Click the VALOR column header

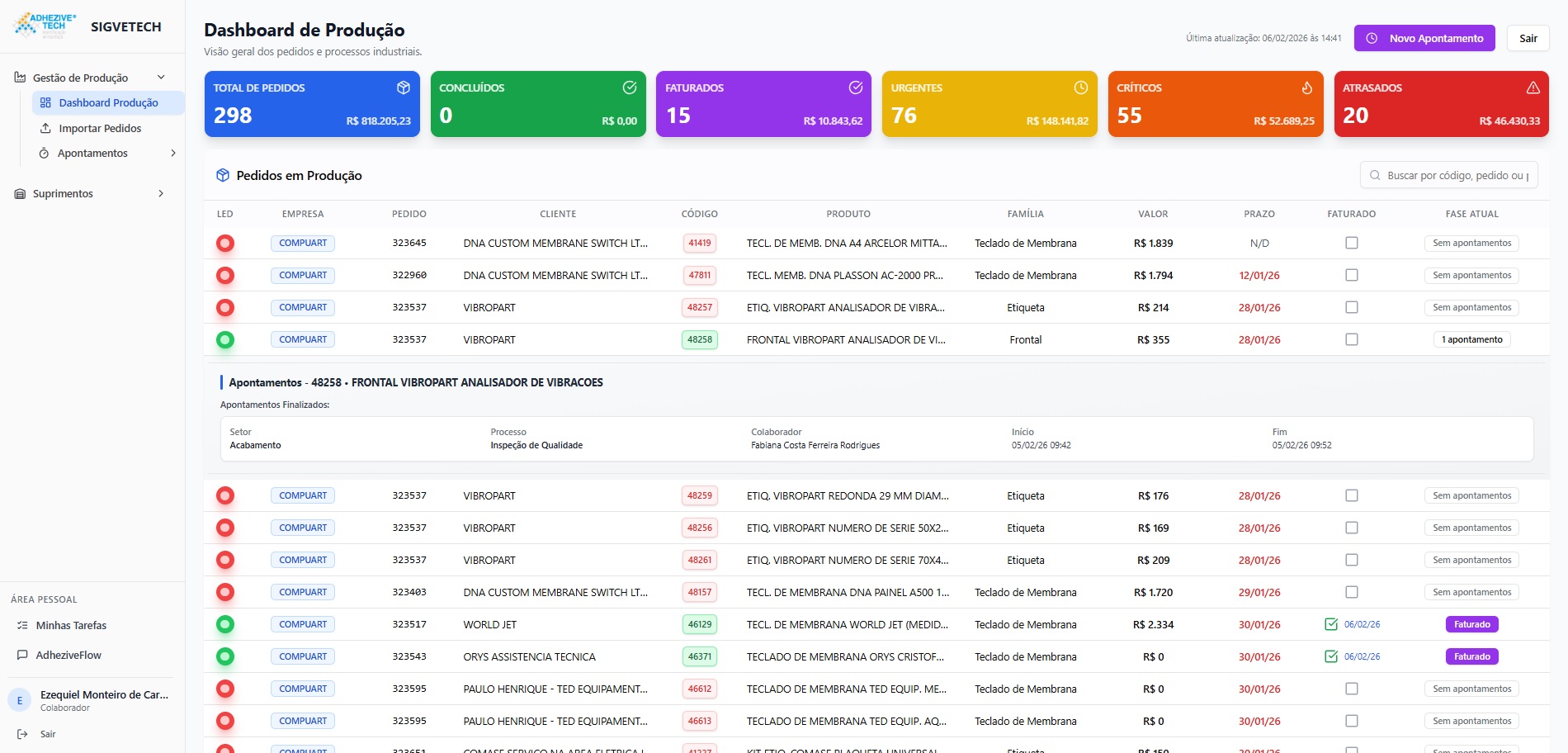click(1153, 214)
